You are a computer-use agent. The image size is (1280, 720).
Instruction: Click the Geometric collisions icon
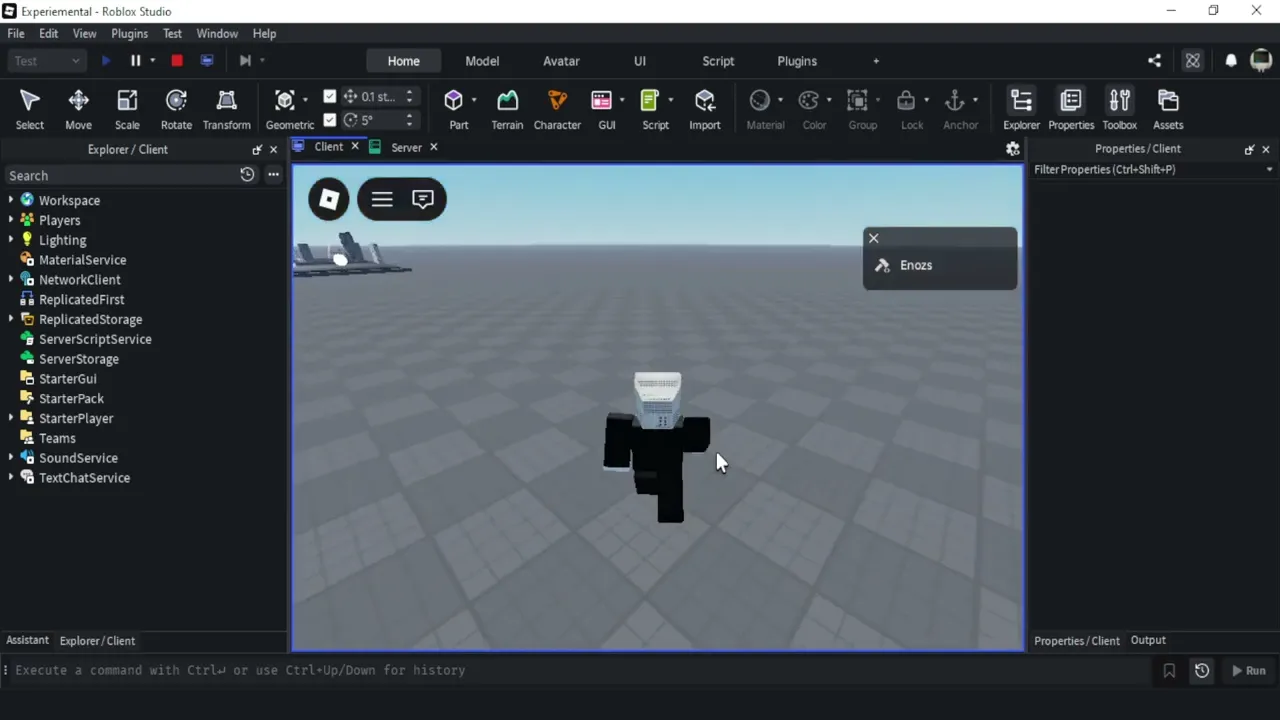(x=285, y=100)
